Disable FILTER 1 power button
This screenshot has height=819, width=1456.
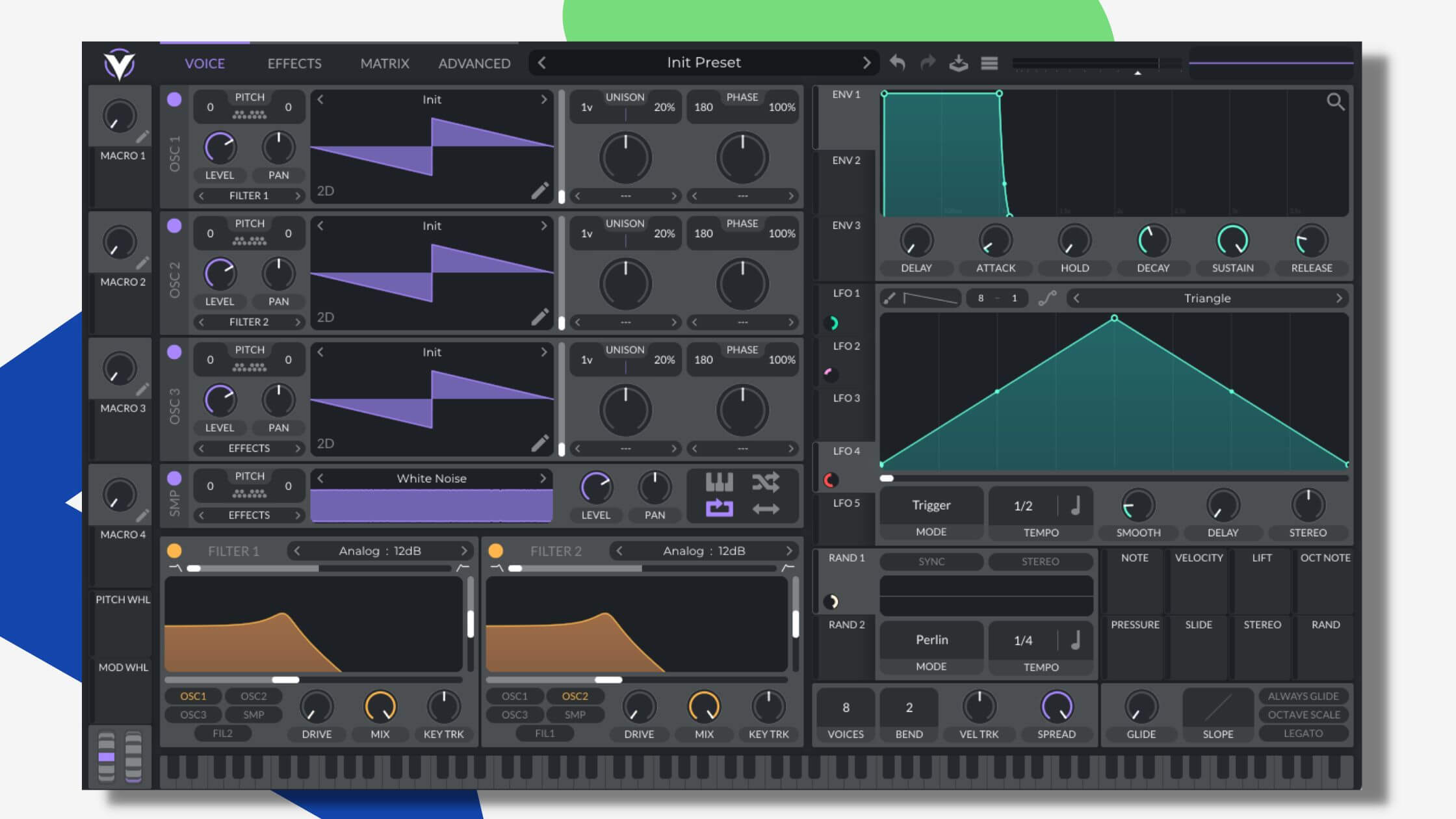click(x=174, y=551)
